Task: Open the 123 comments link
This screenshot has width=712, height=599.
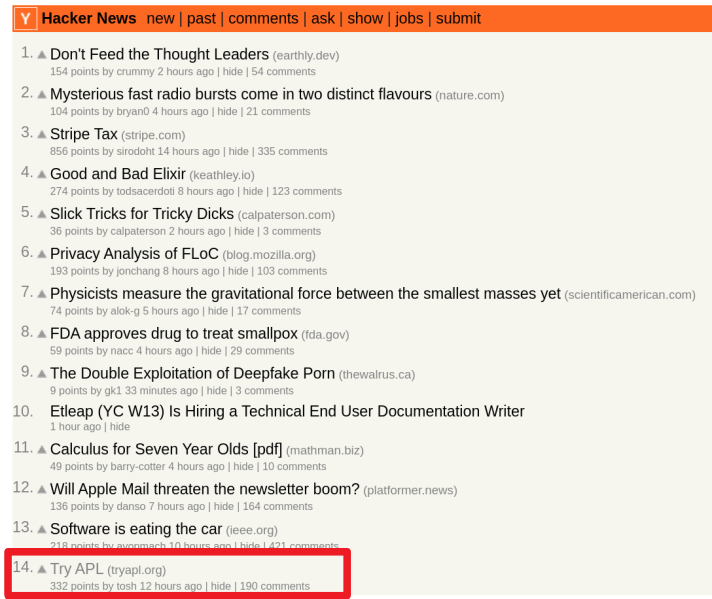Action: pyautogui.click(x=307, y=192)
